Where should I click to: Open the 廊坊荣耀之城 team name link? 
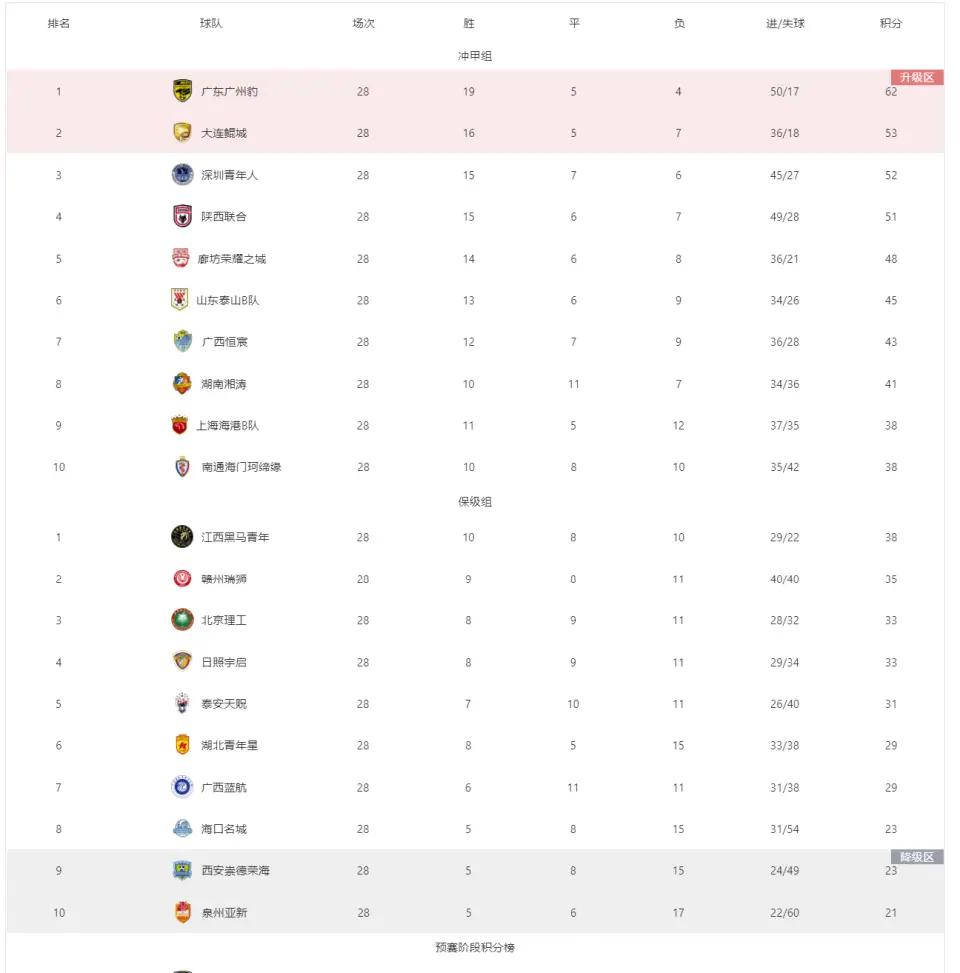coord(231,259)
